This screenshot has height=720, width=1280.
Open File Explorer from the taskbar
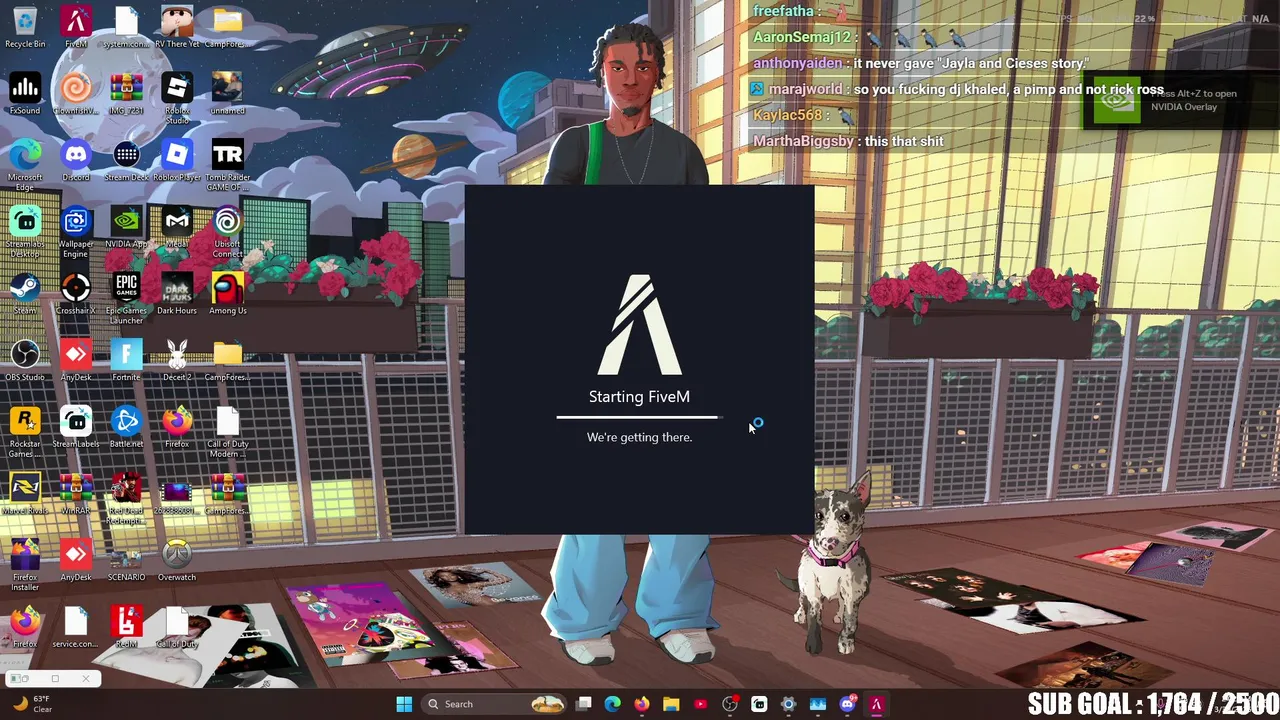click(671, 704)
